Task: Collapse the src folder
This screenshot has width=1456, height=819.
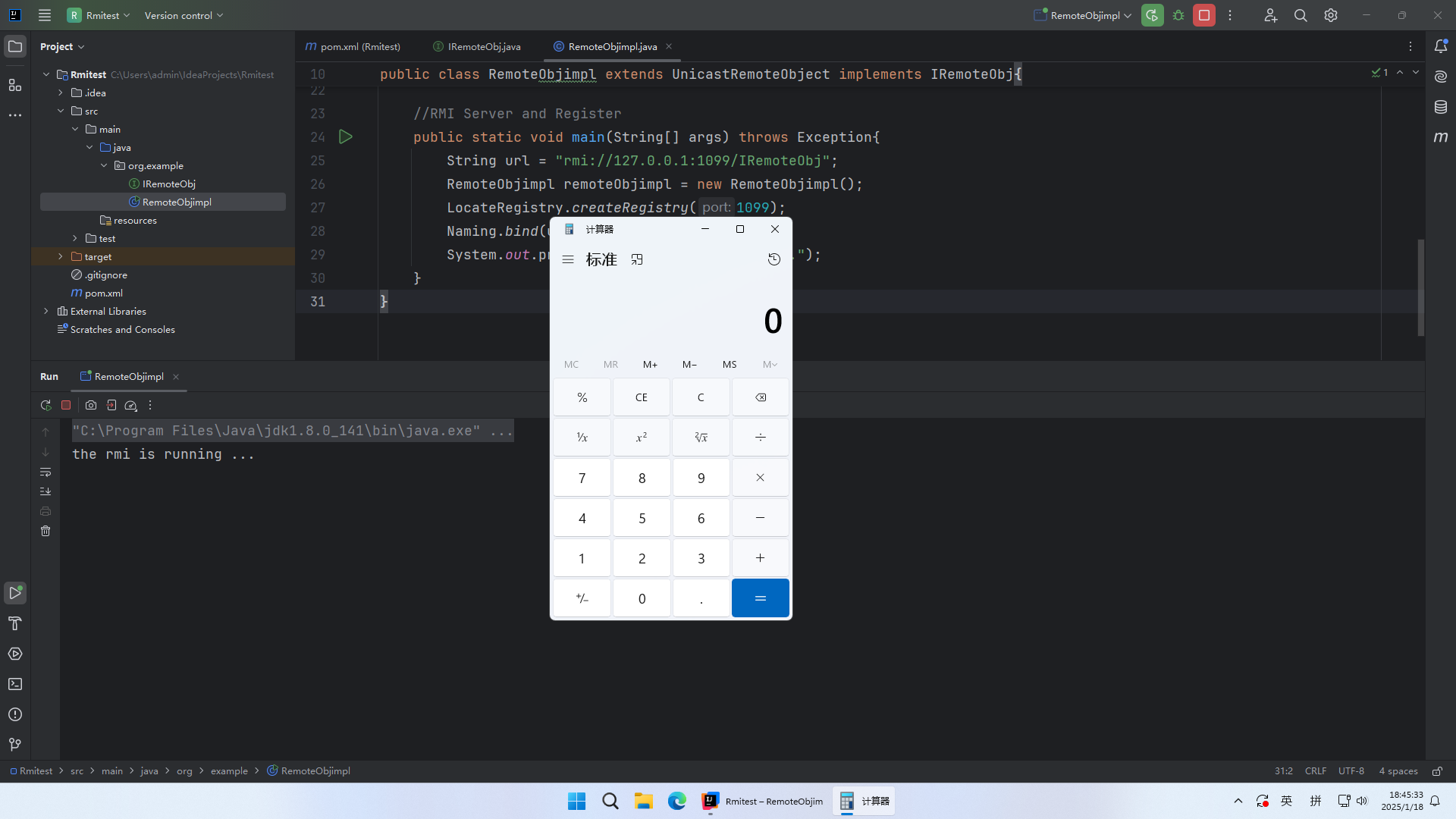Action: click(61, 111)
